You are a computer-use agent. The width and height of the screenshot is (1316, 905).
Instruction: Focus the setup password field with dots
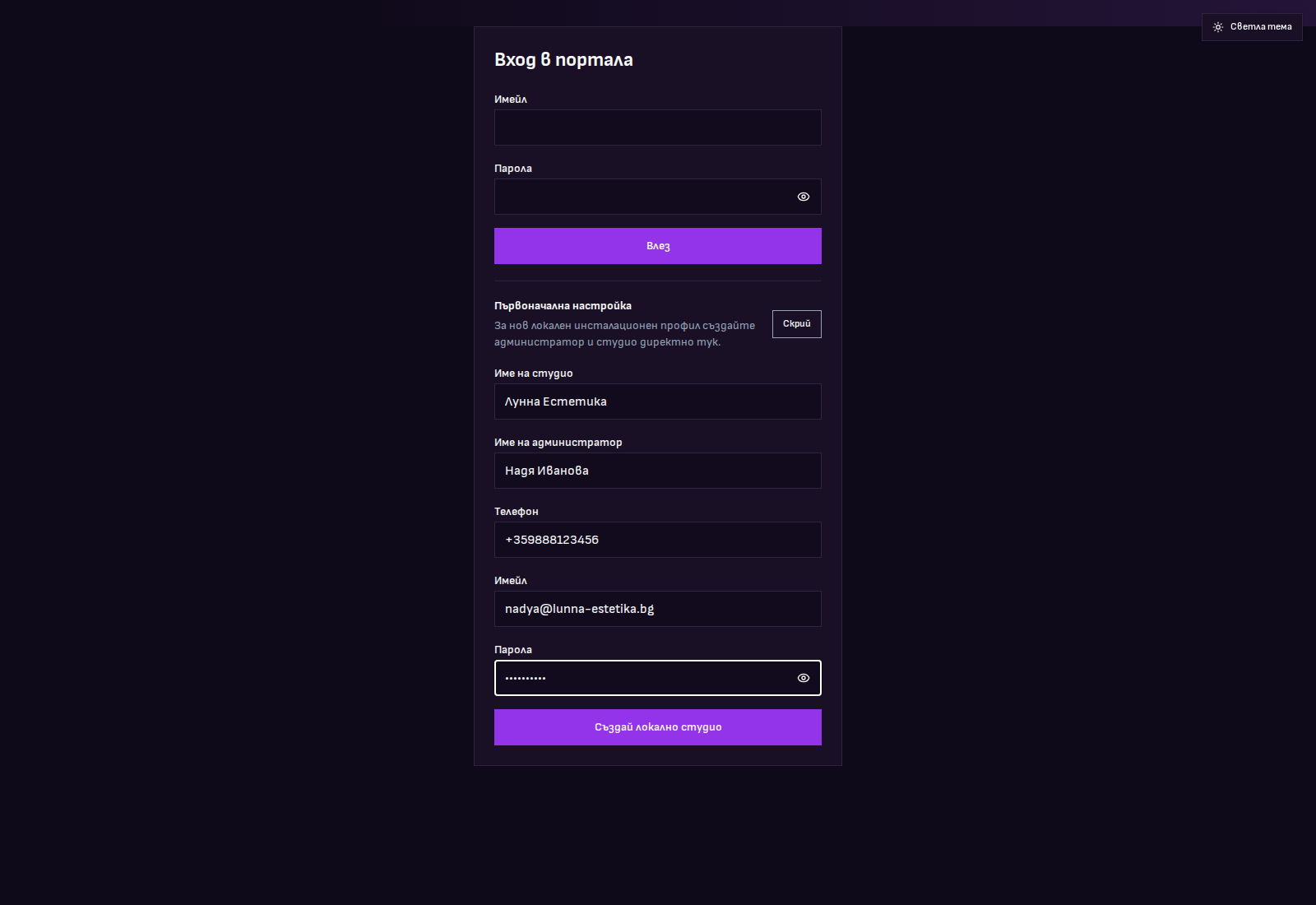(x=642, y=678)
